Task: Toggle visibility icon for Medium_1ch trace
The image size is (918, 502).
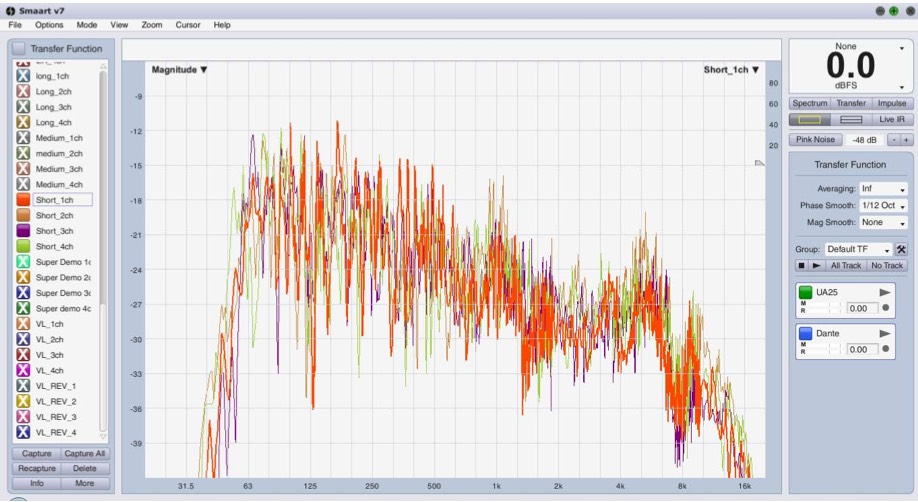Action: click(23, 138)
